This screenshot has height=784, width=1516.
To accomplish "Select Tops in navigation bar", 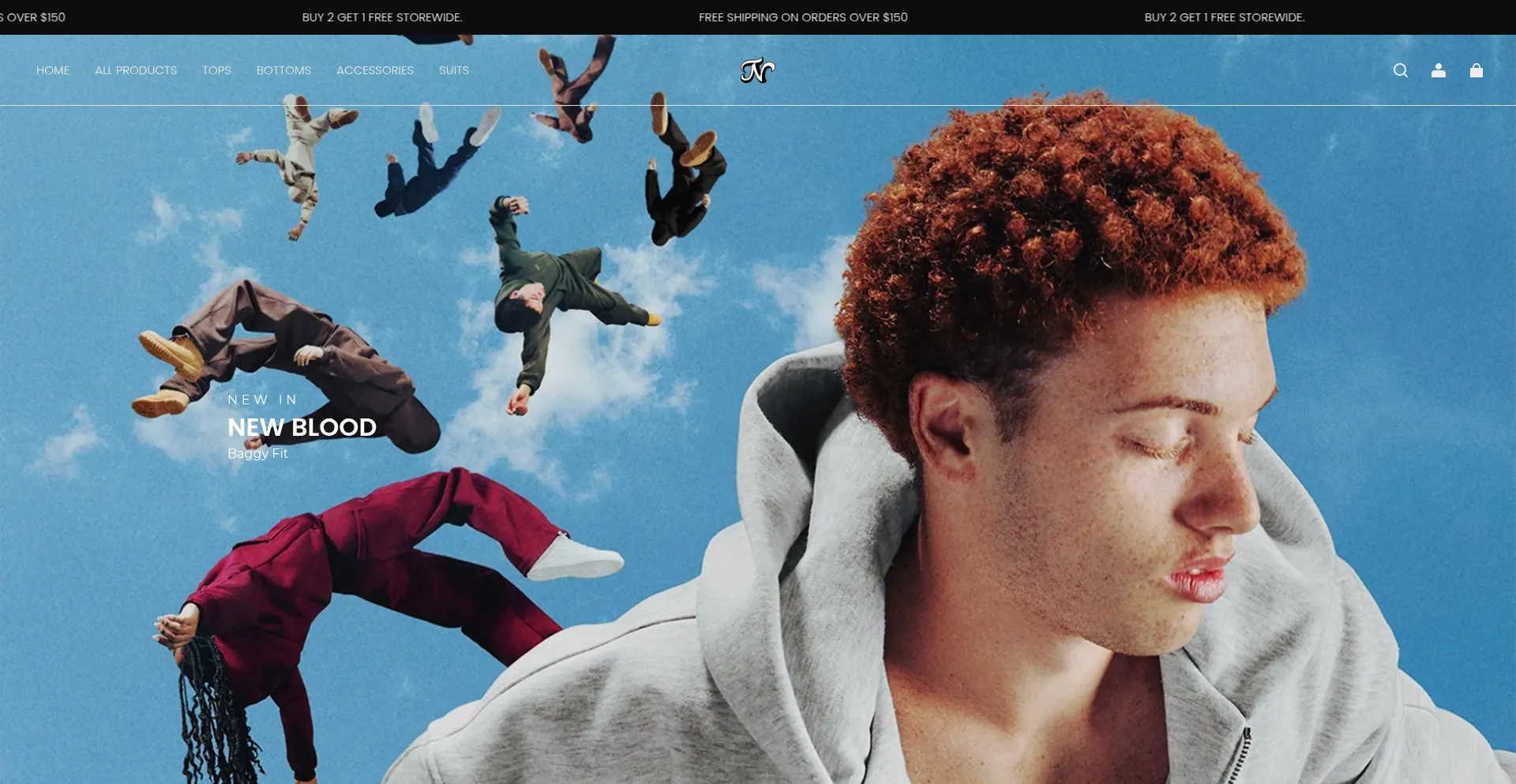I will [x=216, y=70].
